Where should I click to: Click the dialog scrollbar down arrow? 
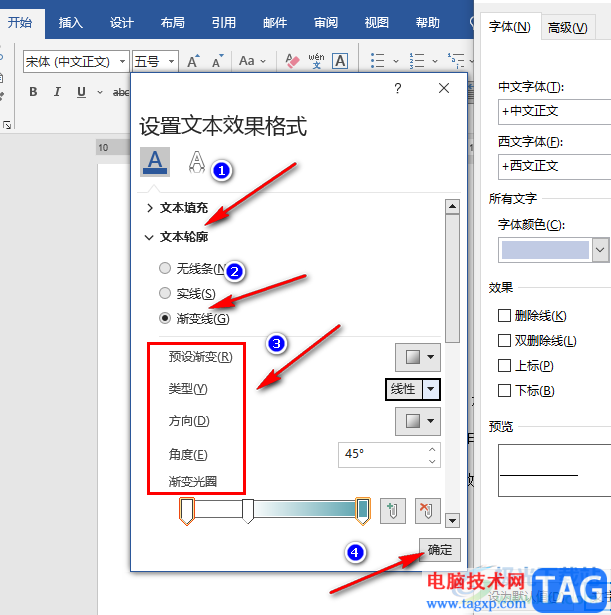point(453,521)
